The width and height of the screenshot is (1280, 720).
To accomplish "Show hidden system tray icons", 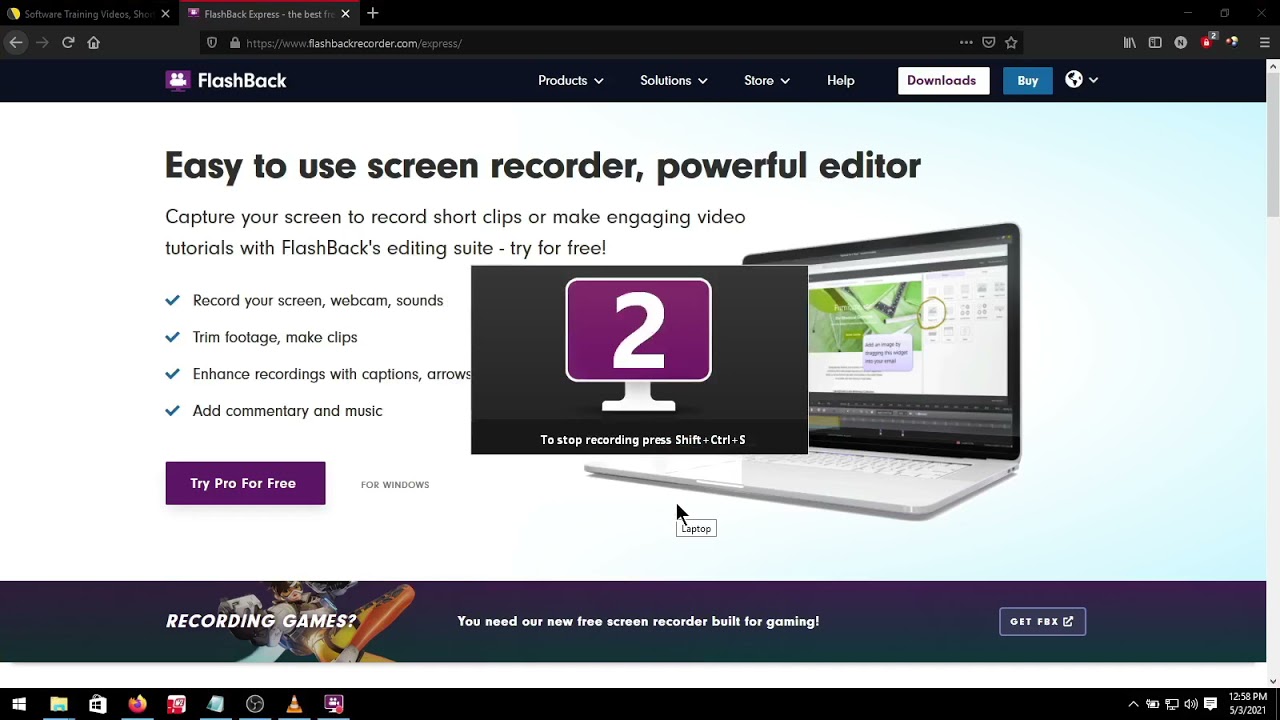I will click(x=1133, y=704).
